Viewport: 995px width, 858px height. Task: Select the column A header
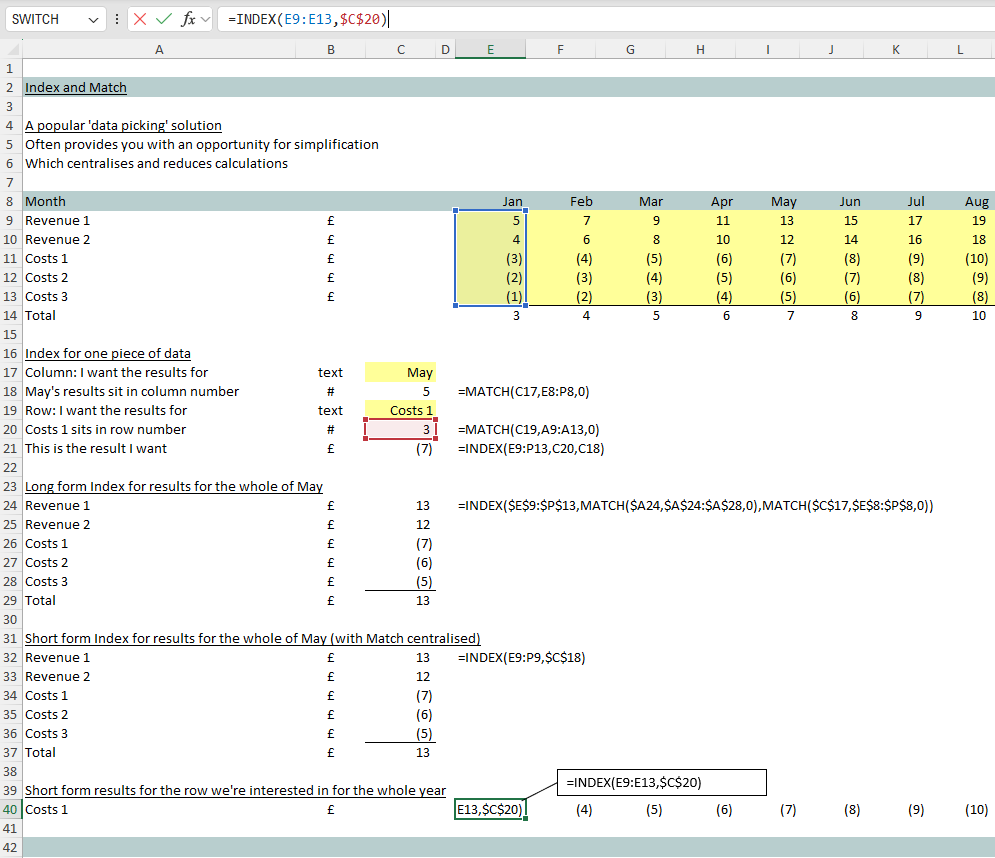click(158, 49)
